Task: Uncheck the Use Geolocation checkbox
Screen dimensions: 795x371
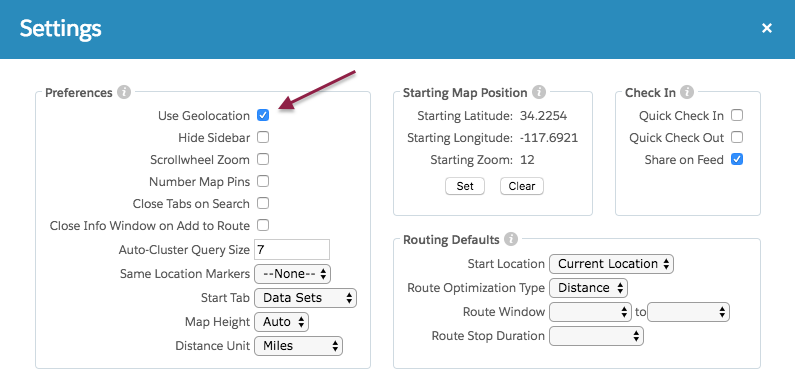Action: (x=263, y=116)
